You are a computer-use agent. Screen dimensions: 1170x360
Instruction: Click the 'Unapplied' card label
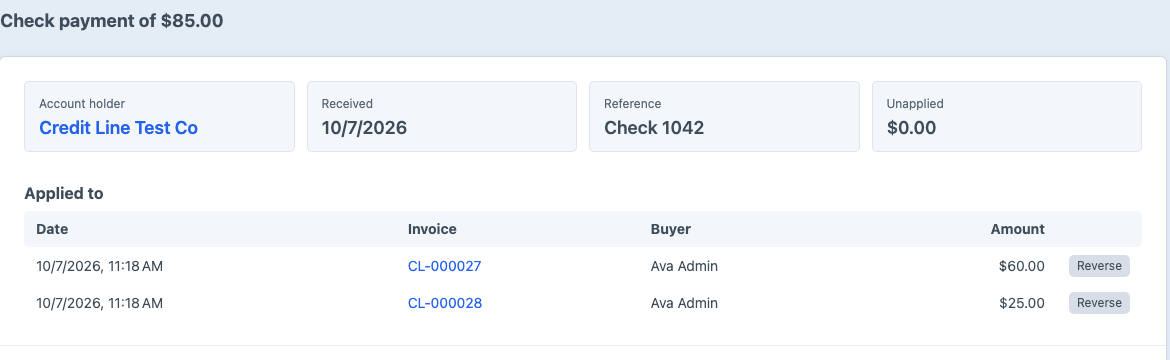(915, 104)
